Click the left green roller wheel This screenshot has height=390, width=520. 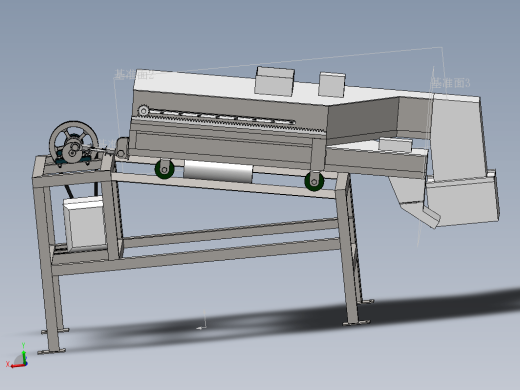(x=164, y=169)
